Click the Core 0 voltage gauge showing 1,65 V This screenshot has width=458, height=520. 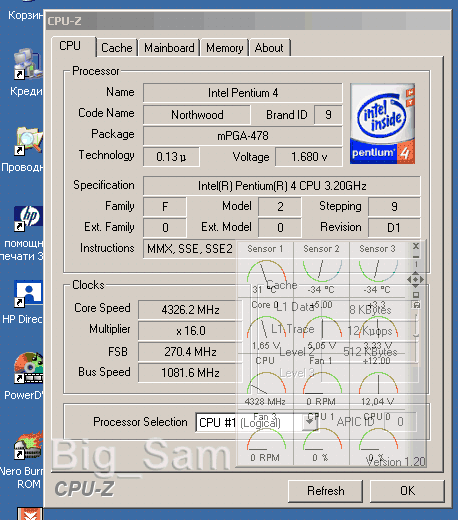pyautogui.click(x=266, y=326)
